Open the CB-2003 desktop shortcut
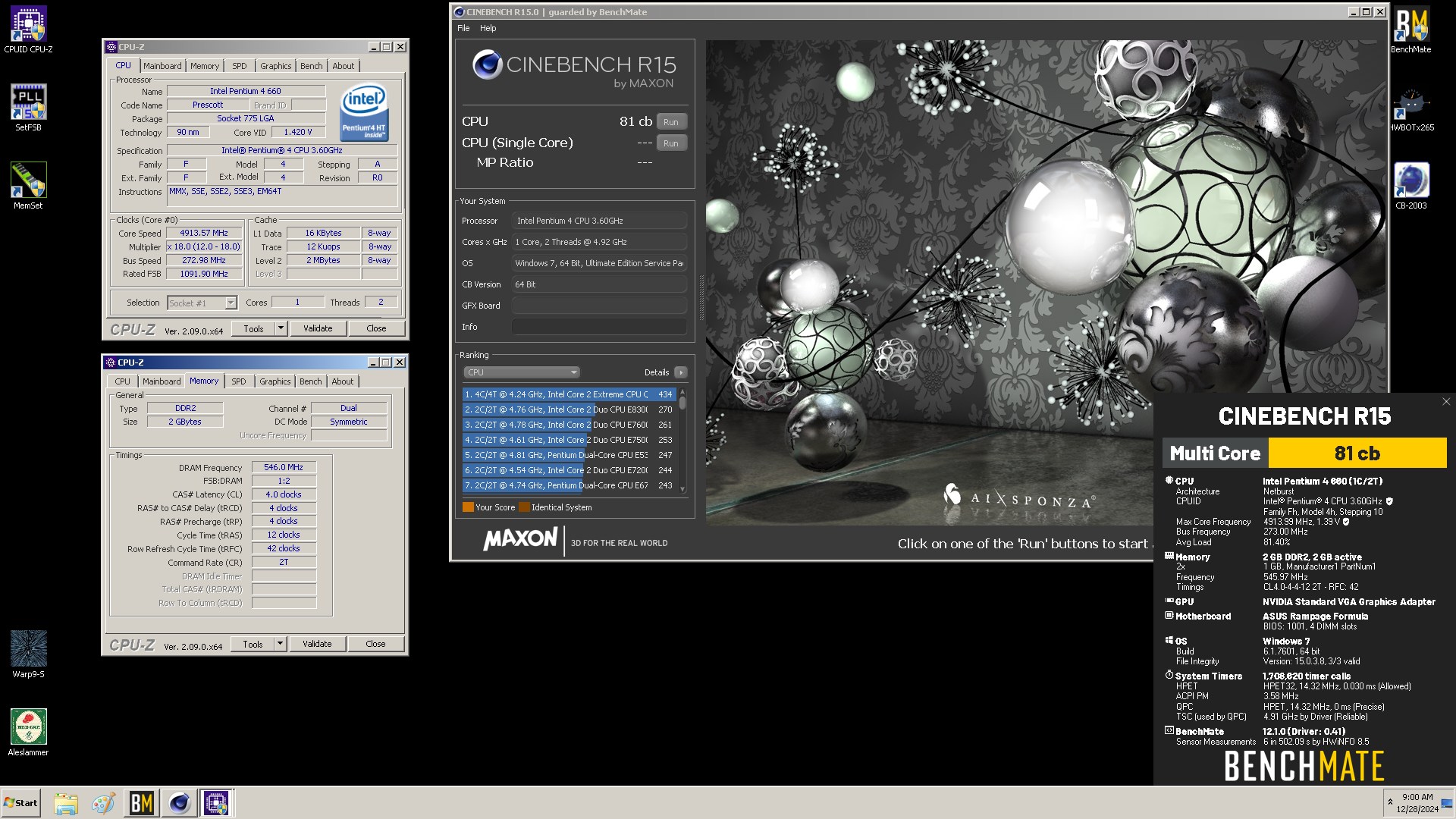Image resolution: width=1456 pixels, height=819 pixels. [1411, 186]
